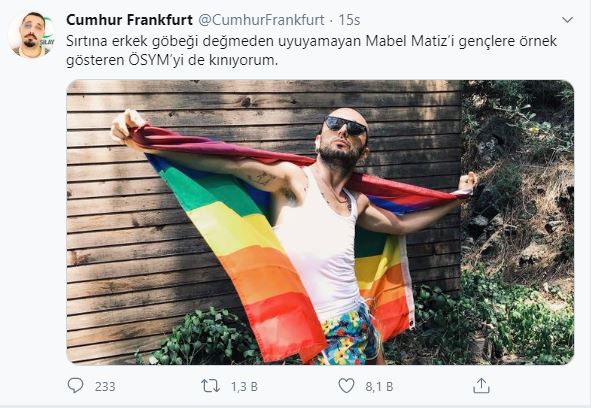Click the word kınıyorum ending the tweet
Image resolution: width=597 pixels, height=408 pixels.
pos(243,61)
